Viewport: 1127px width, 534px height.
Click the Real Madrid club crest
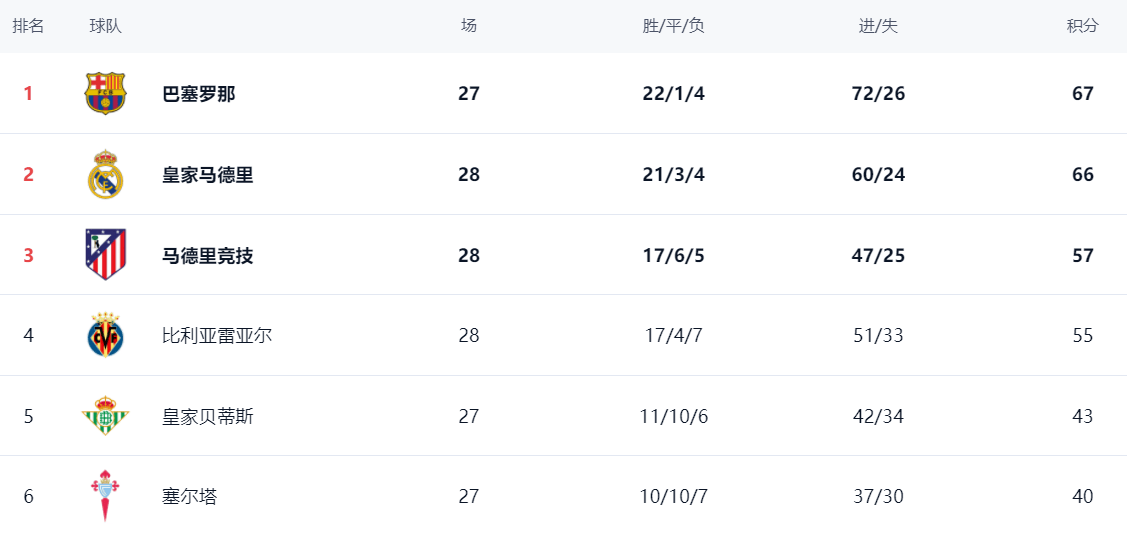tap(105, 175)
